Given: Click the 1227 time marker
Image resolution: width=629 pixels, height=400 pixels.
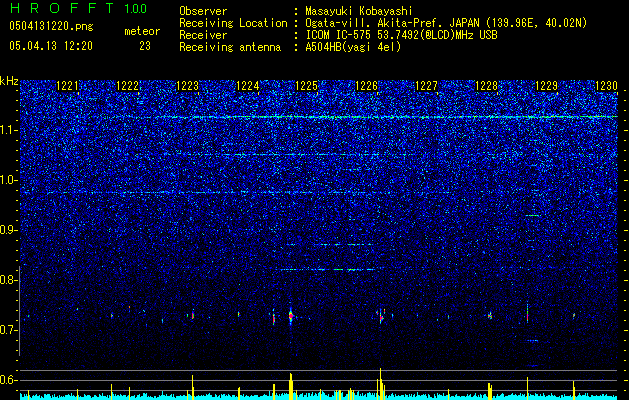Looking at the screenshot, I should [426, 85].
